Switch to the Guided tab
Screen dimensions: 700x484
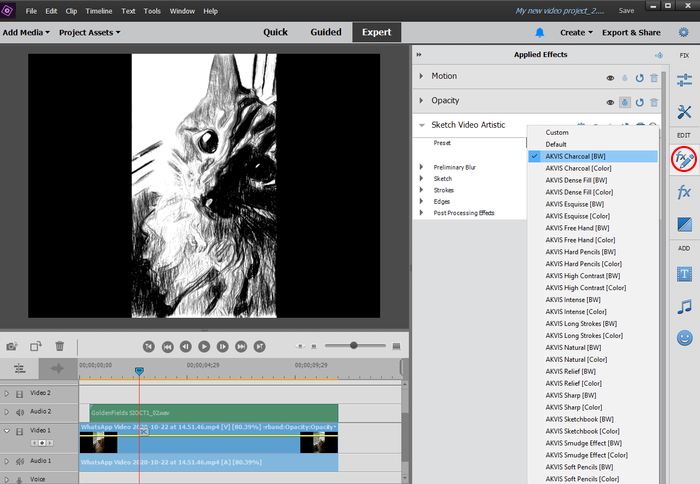pos(326,32)
